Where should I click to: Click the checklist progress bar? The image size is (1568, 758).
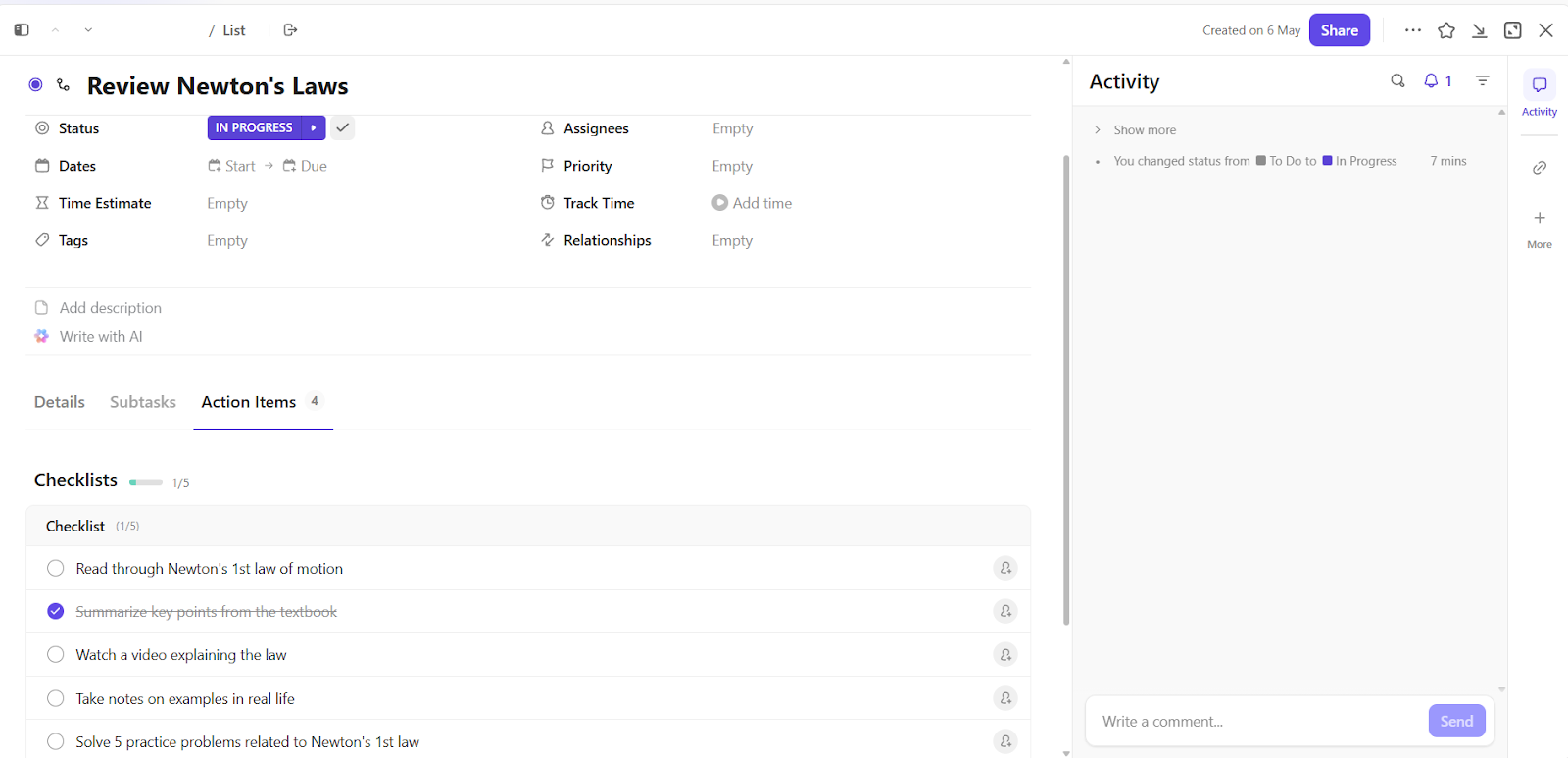coord(146,482)
